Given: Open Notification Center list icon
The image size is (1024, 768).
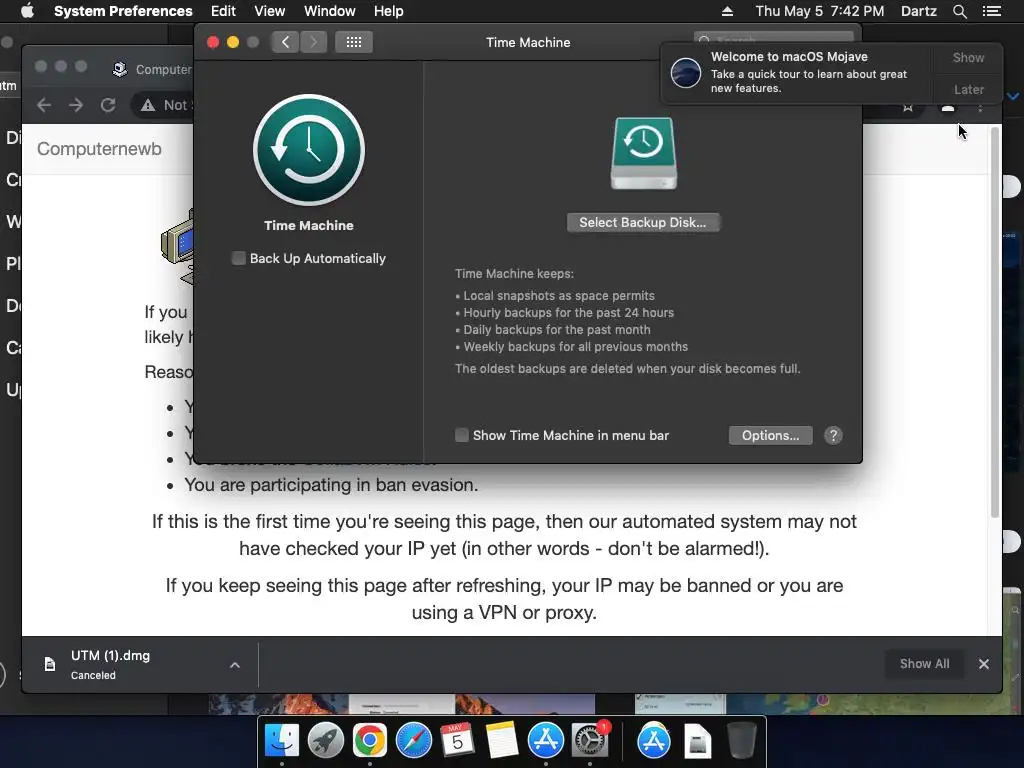Looking at the screenshot, I should click(x=992, y=11).
